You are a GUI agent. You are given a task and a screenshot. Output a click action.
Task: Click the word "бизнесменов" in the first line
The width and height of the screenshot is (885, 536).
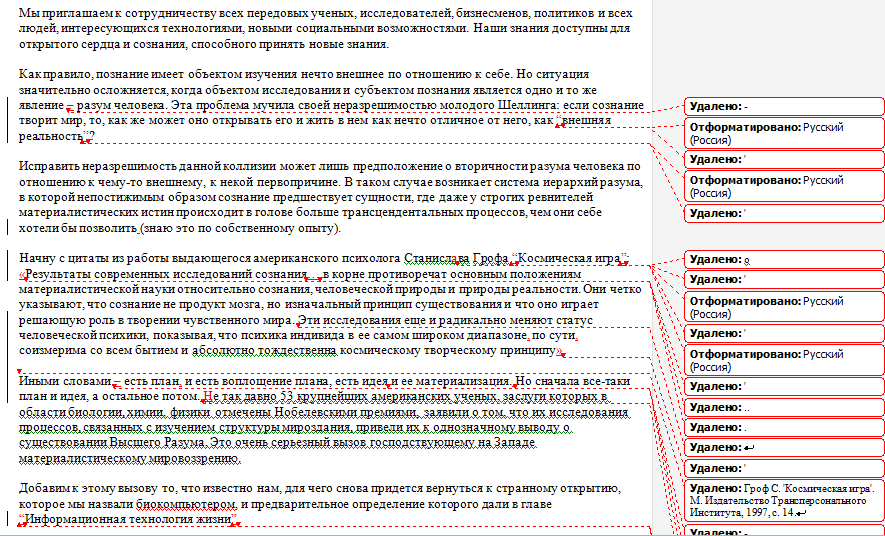coord(492,13)
